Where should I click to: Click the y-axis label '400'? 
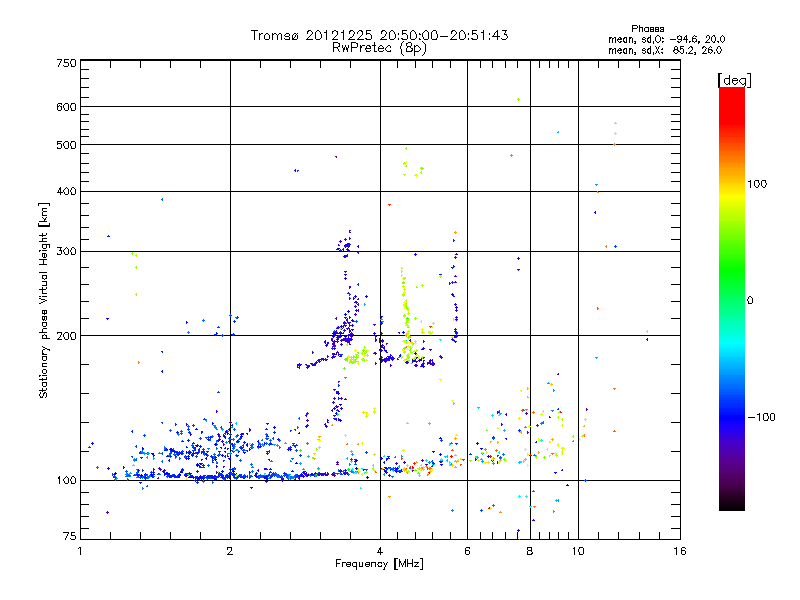pyautogui.click(x=67, y=191)
